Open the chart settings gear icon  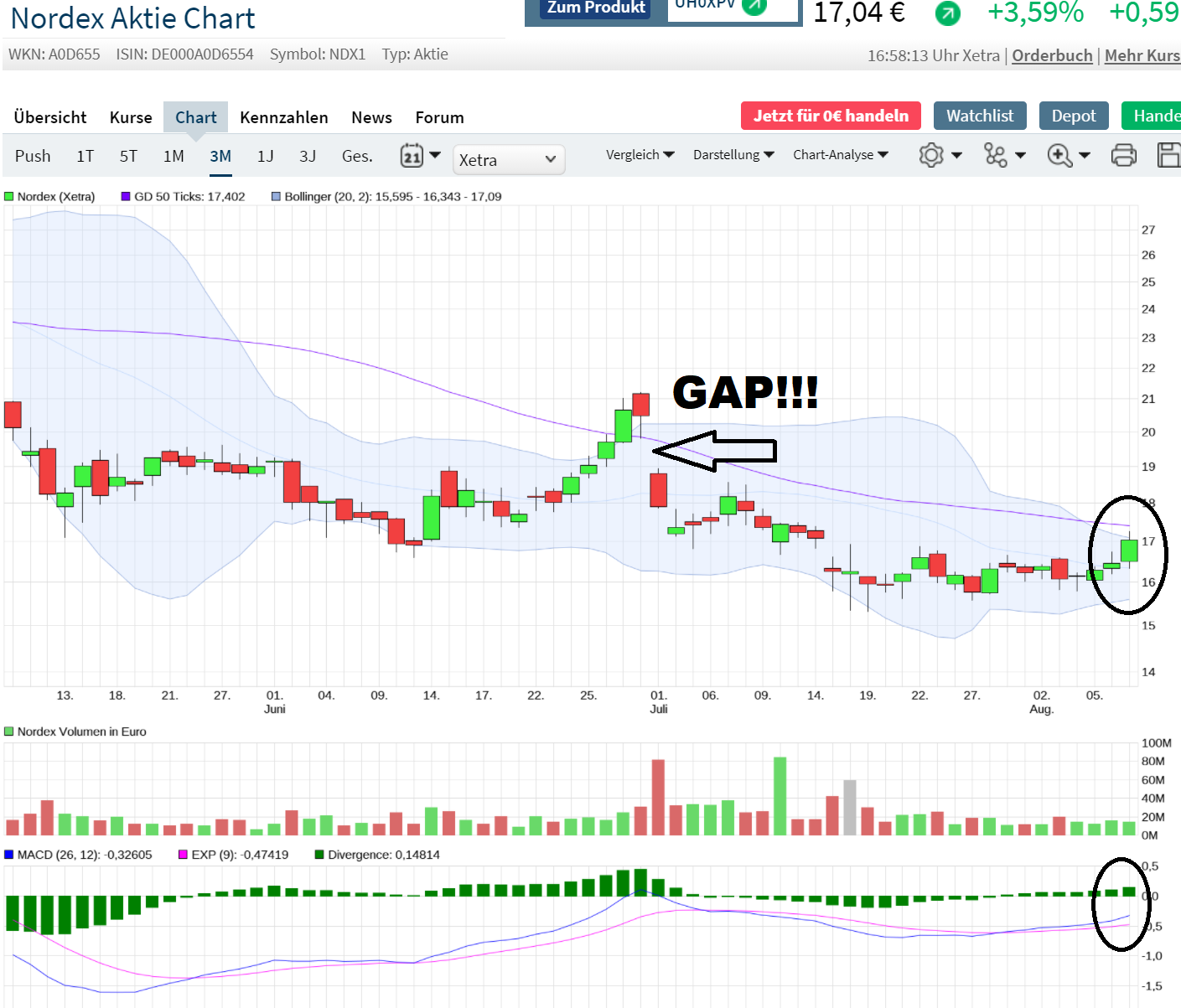[931, 155]
